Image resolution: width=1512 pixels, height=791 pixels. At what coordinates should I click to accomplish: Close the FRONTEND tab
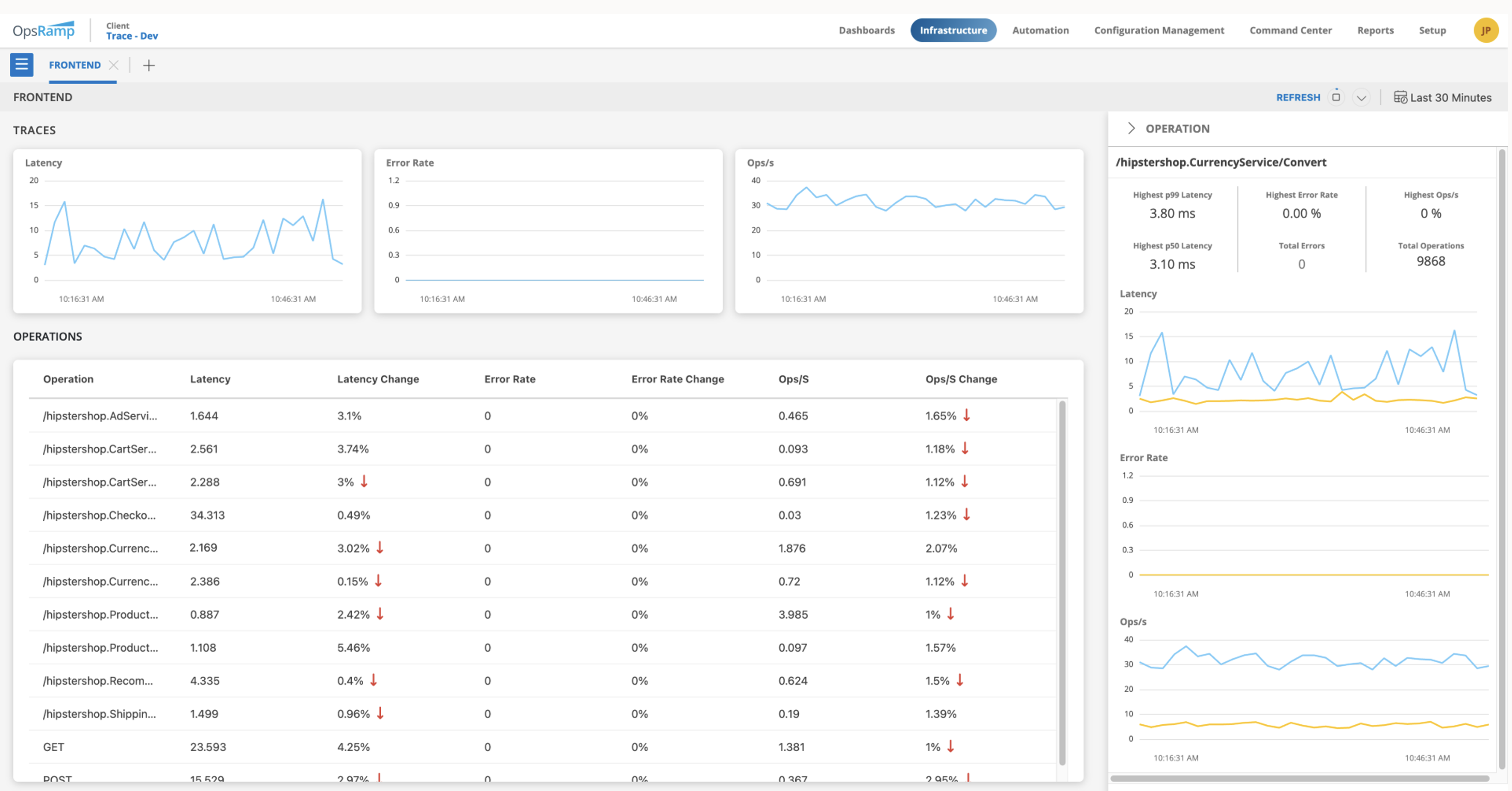pos(114,65)
